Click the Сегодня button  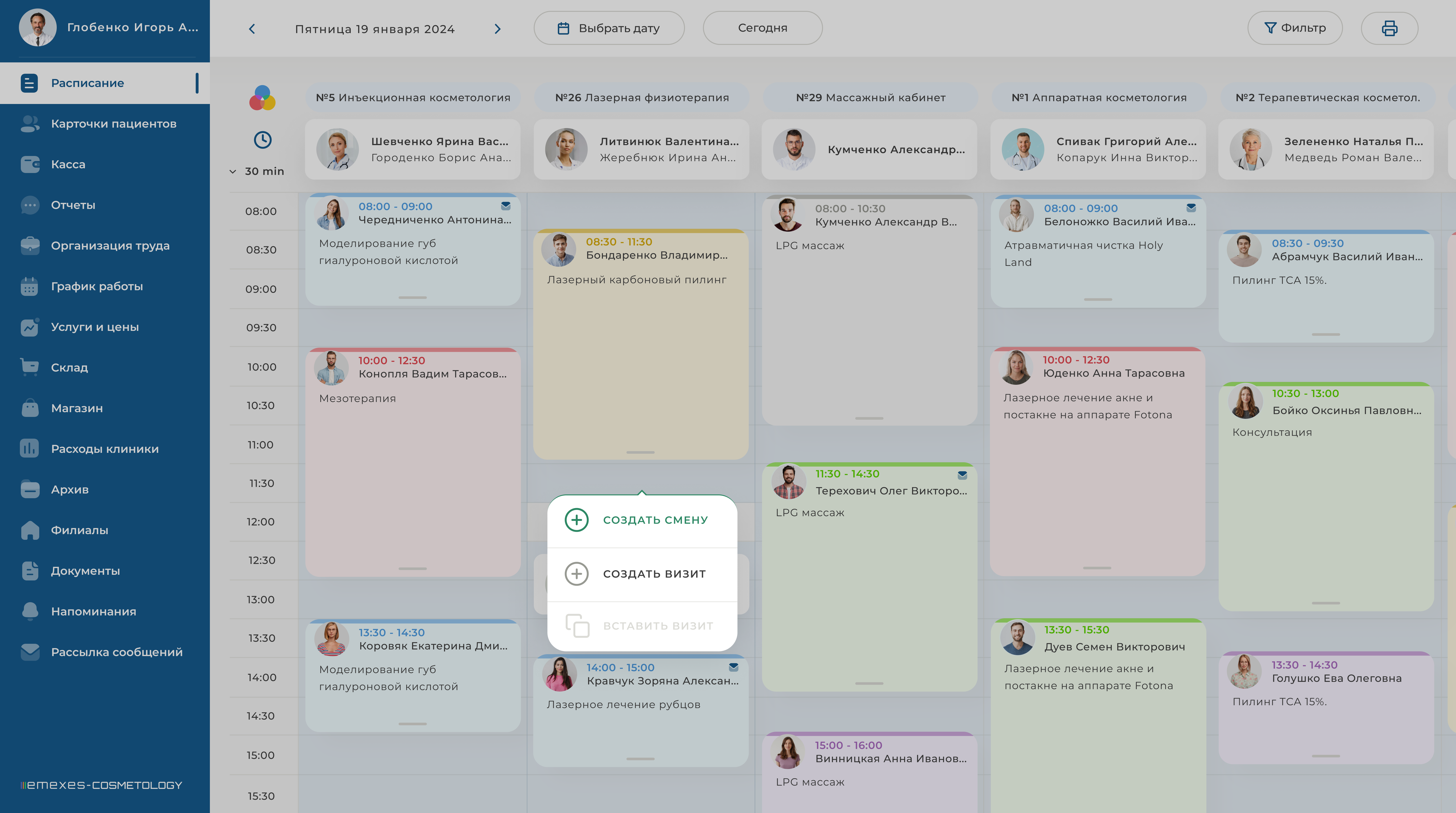pyautogui.click(x=763, y=28)
